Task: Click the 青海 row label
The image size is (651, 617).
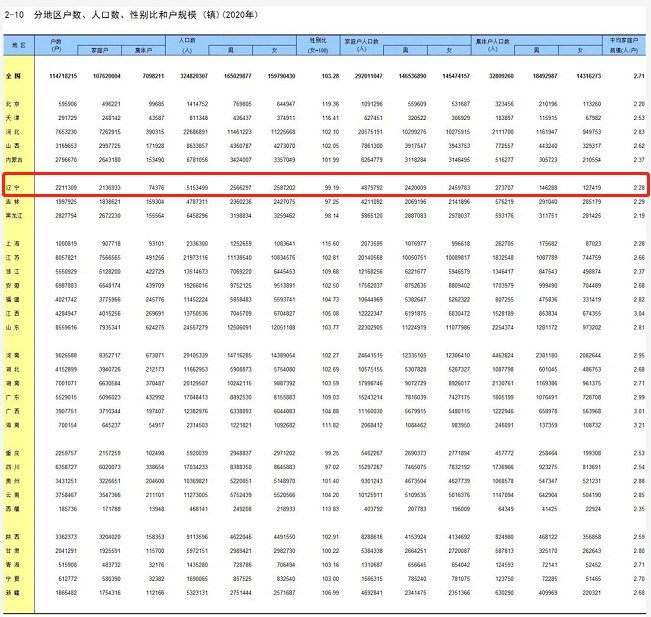Action: [13, 565]
